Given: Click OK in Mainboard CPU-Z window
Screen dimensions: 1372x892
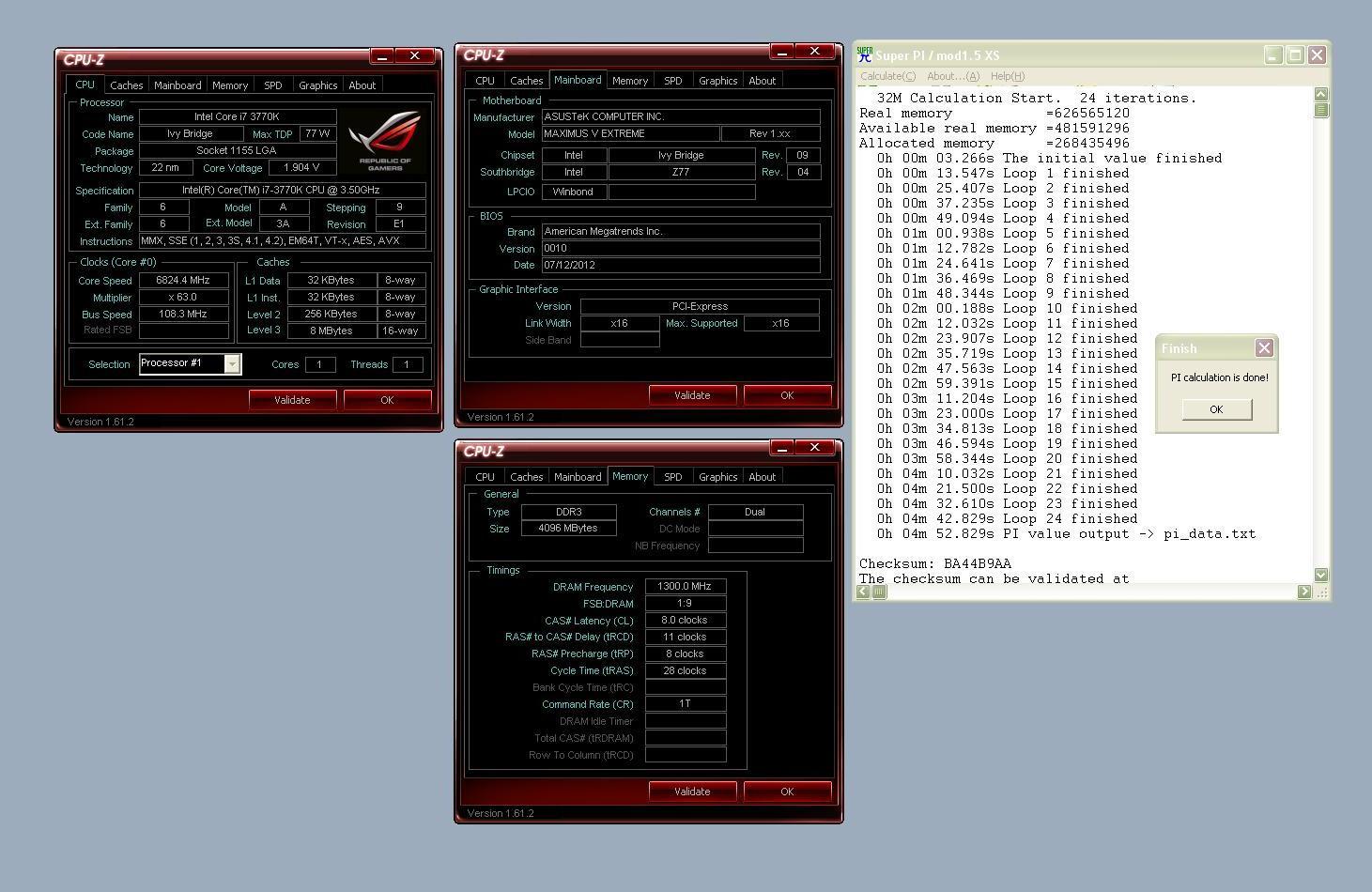Looking at the screenshot, I should [x=787, y=395].
